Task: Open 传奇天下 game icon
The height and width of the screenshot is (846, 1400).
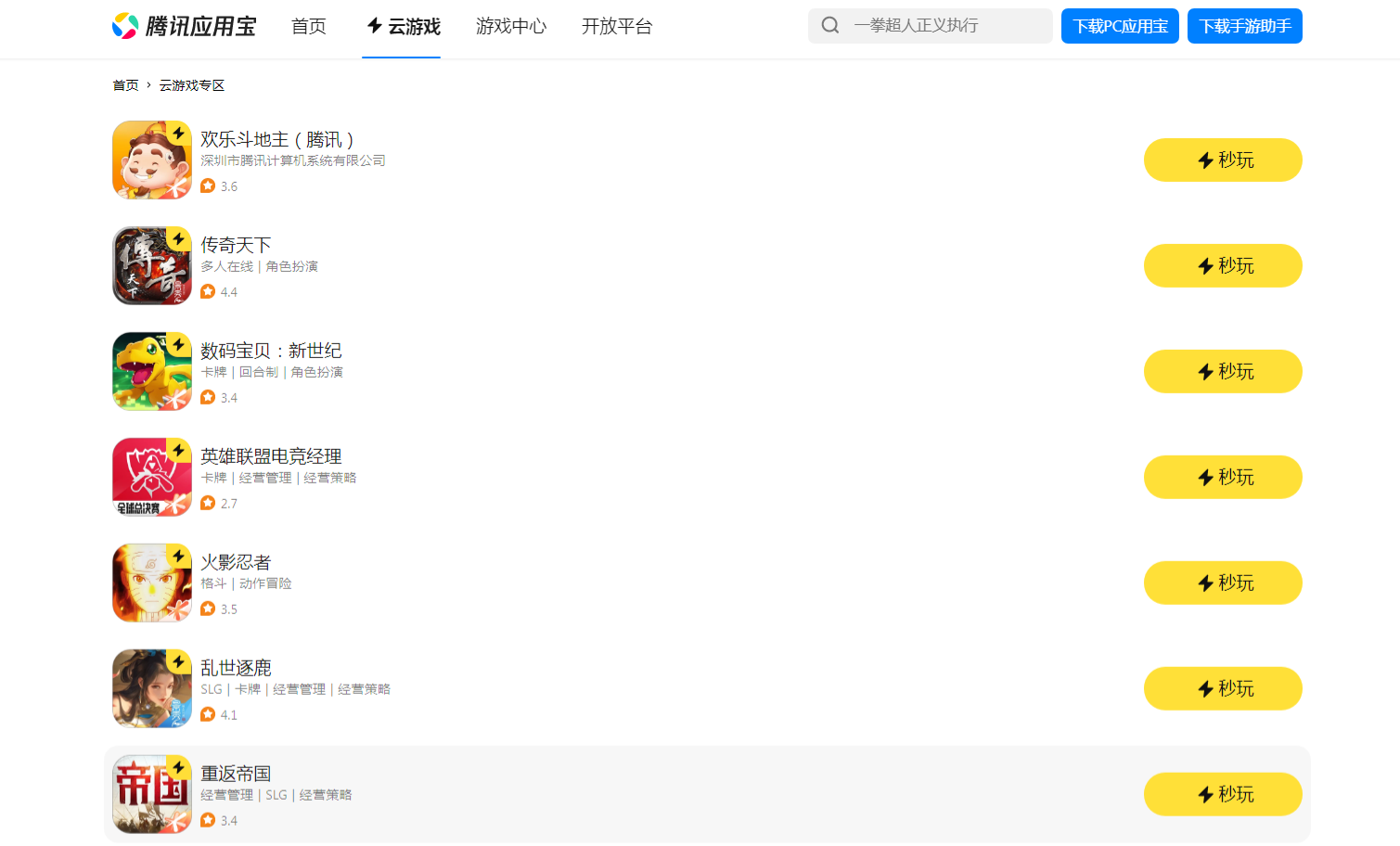Action: click(x=152, y=265)
